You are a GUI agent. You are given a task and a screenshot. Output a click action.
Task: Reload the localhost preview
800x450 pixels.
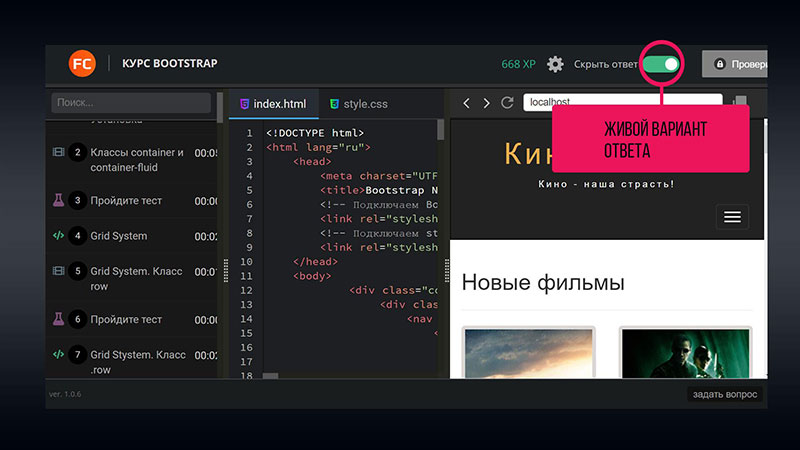point(507,103)
